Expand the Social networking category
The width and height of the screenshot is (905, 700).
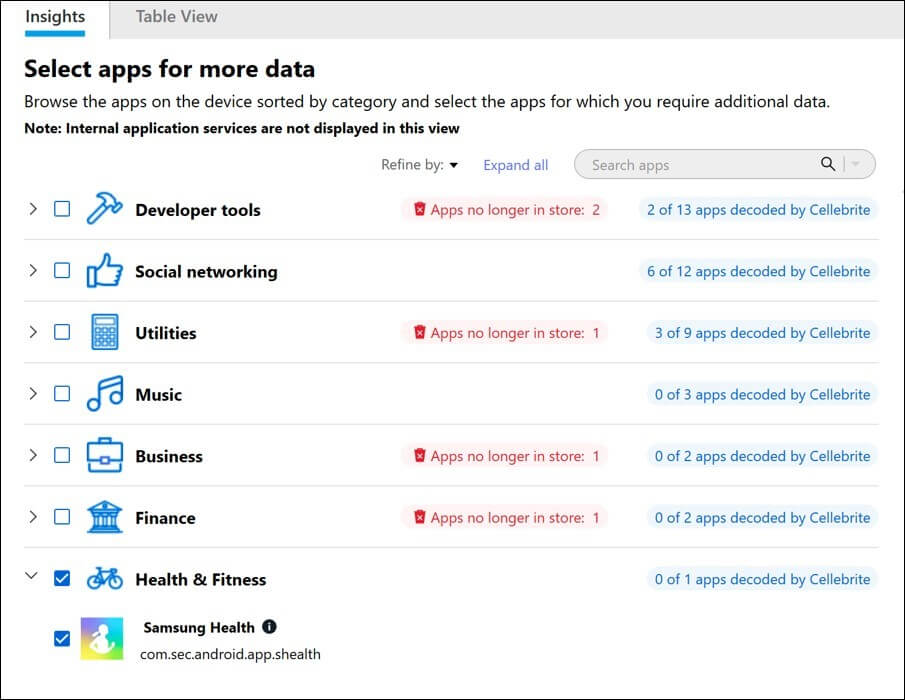click(x=32, y=271)
